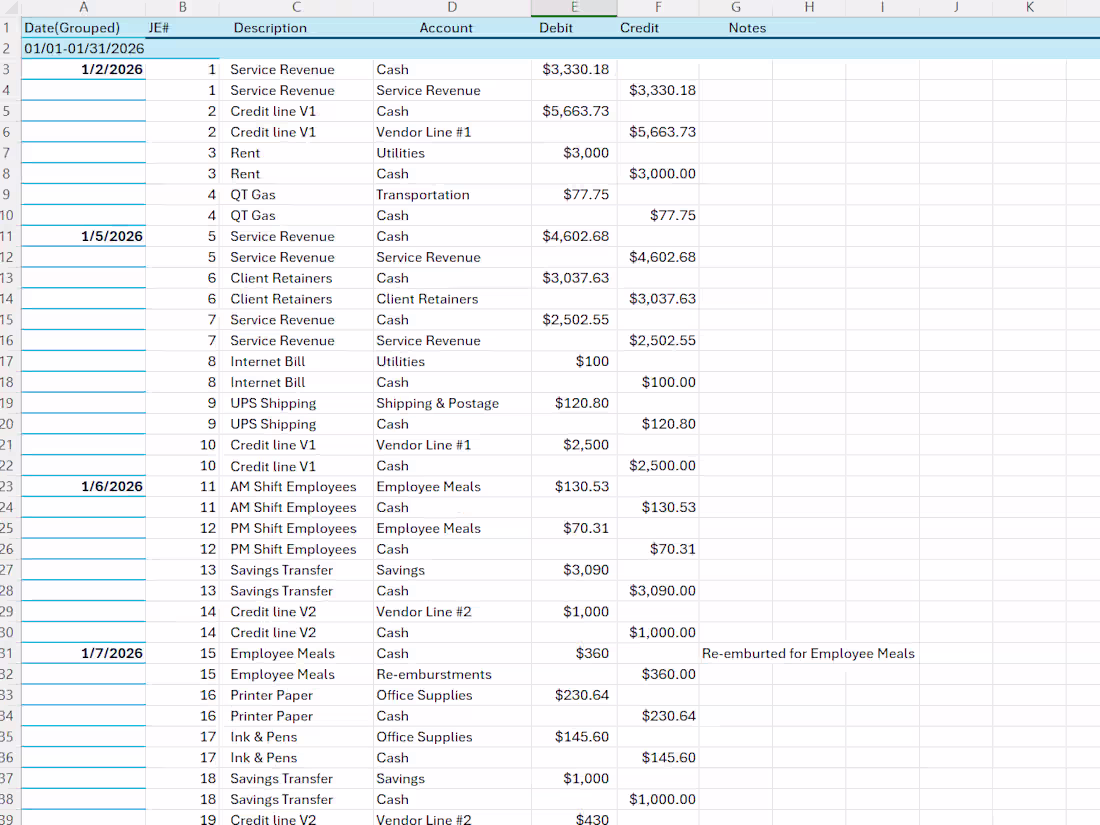Select the column A header
This screenshot has width=1100, height=825.
[x=84, y=8]
